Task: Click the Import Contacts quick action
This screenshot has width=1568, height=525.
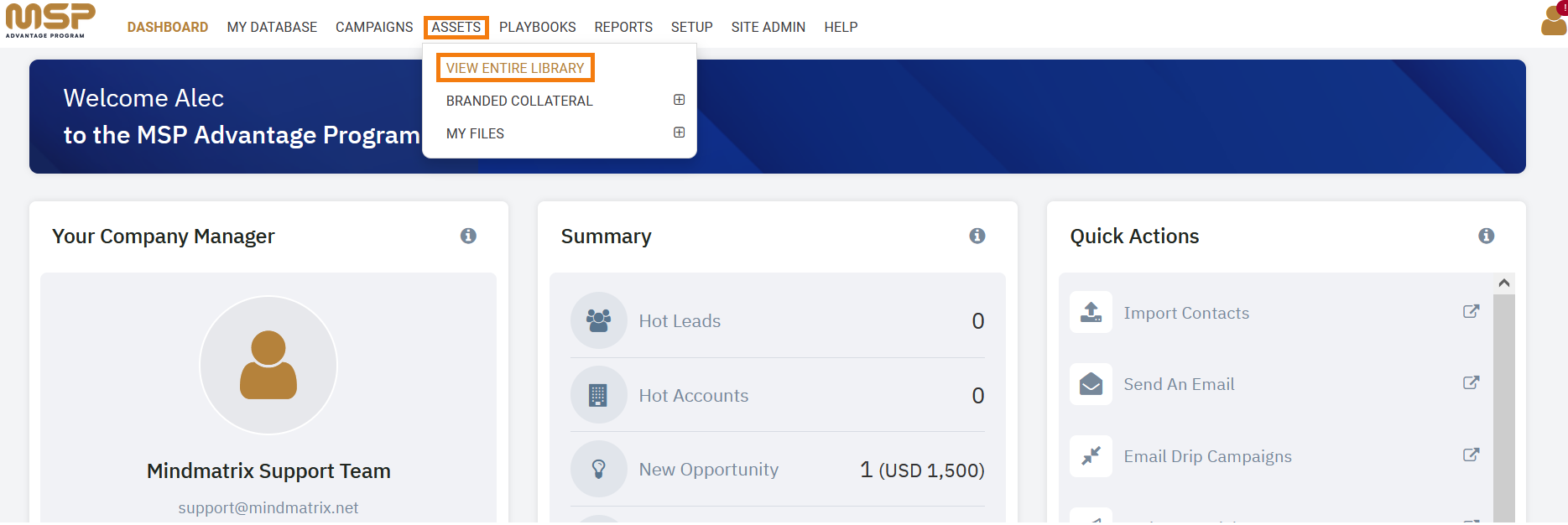Action: (1186, 313)
